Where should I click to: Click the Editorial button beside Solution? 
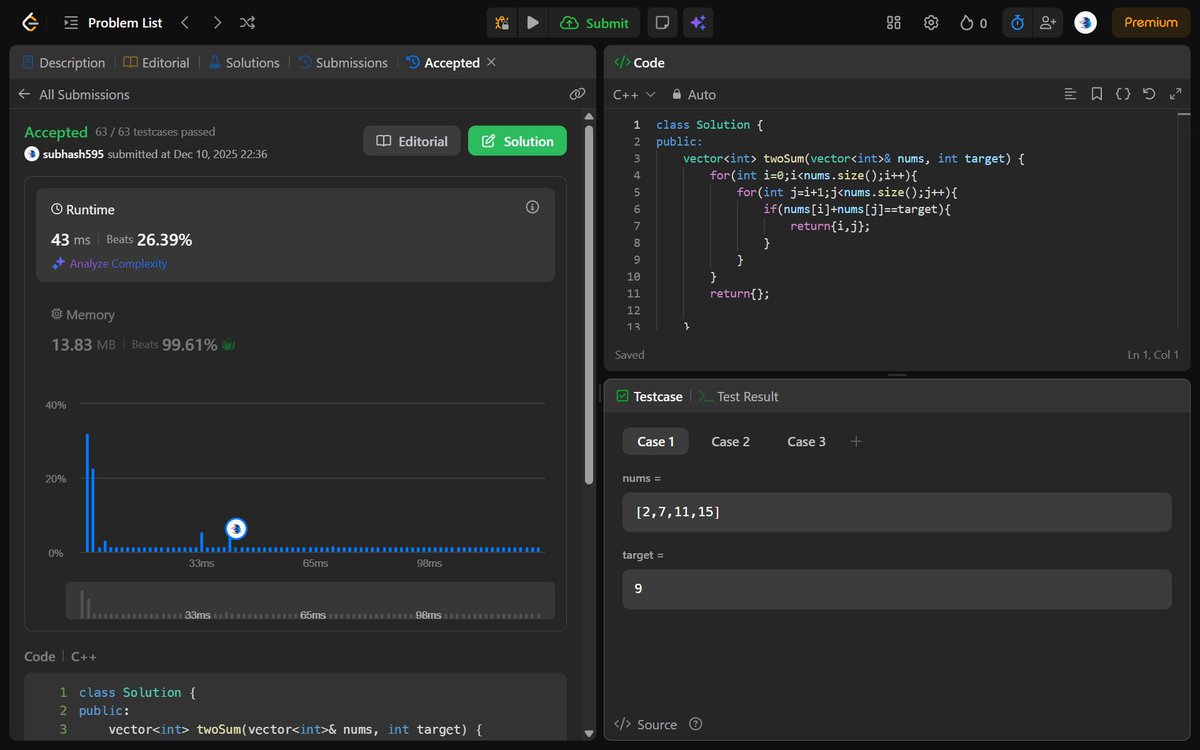click(412, 141)
